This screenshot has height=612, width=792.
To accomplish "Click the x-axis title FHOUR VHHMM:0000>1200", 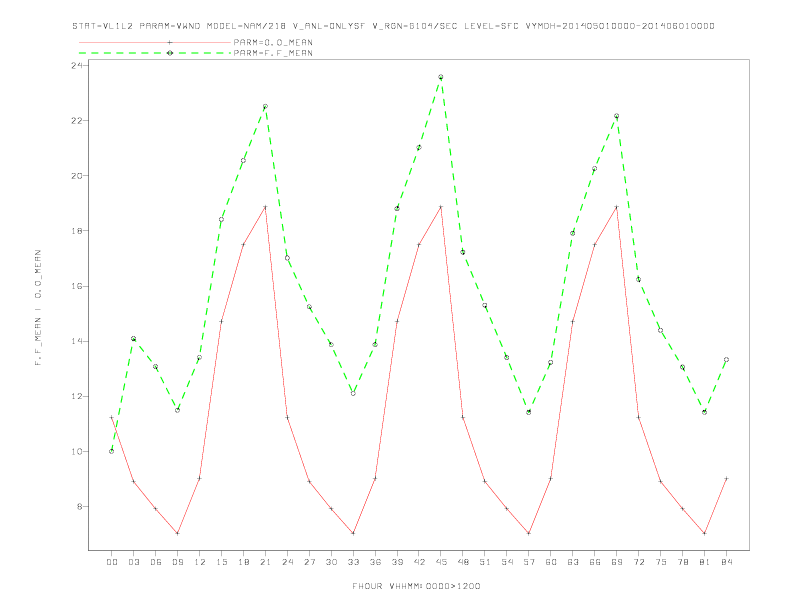I will pyautogui.click(x=416, y=586).
